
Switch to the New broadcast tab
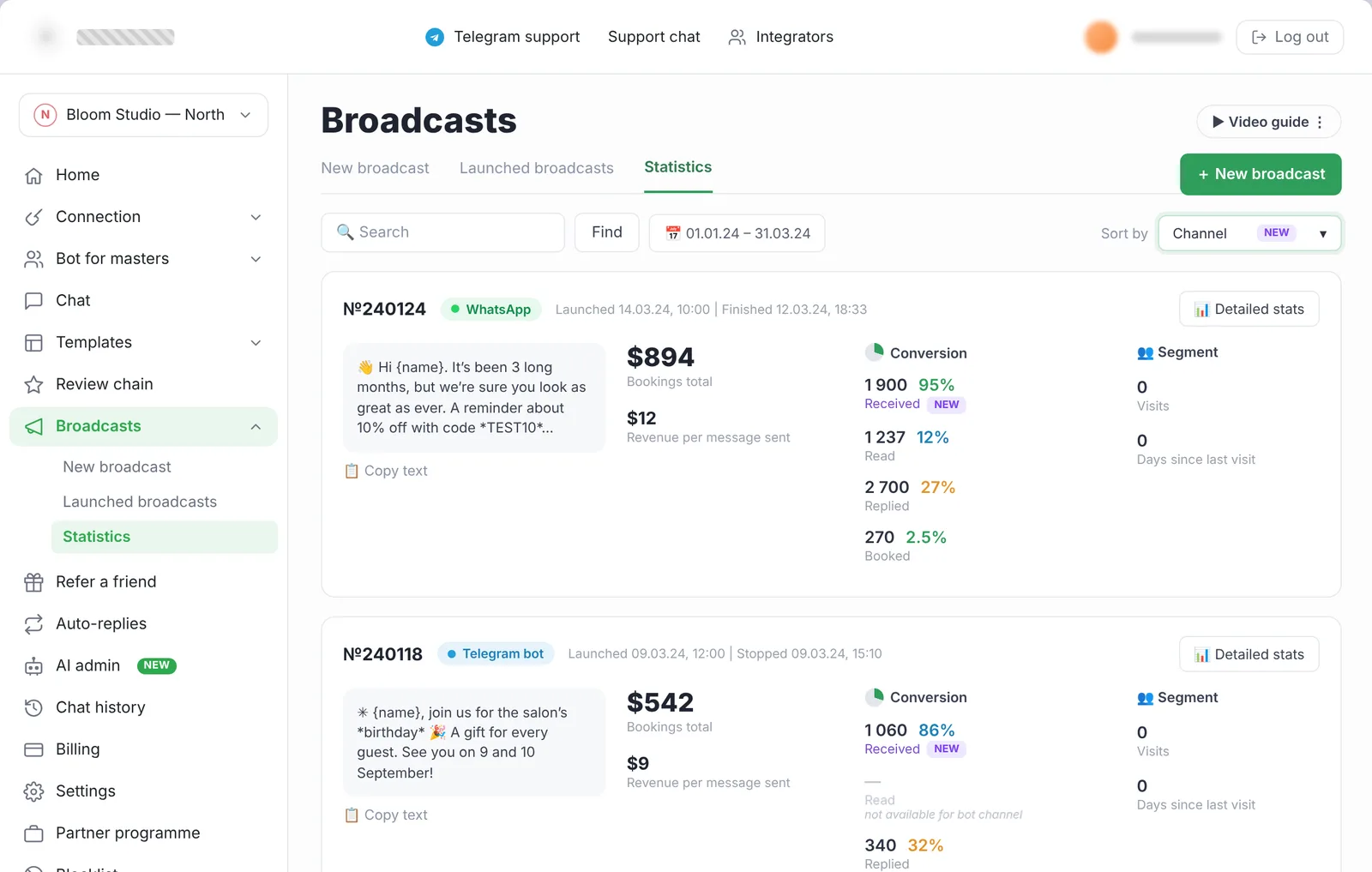pyautogui.click(x=375, y=168)
